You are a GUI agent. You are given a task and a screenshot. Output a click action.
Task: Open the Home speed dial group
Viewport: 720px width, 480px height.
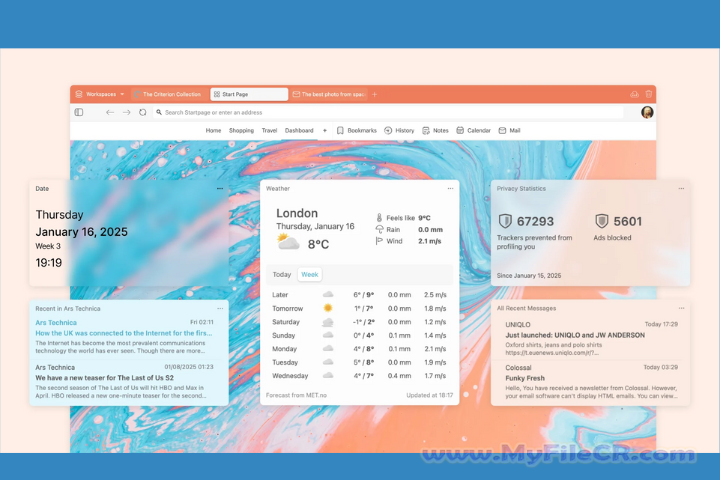pos(213,130)
